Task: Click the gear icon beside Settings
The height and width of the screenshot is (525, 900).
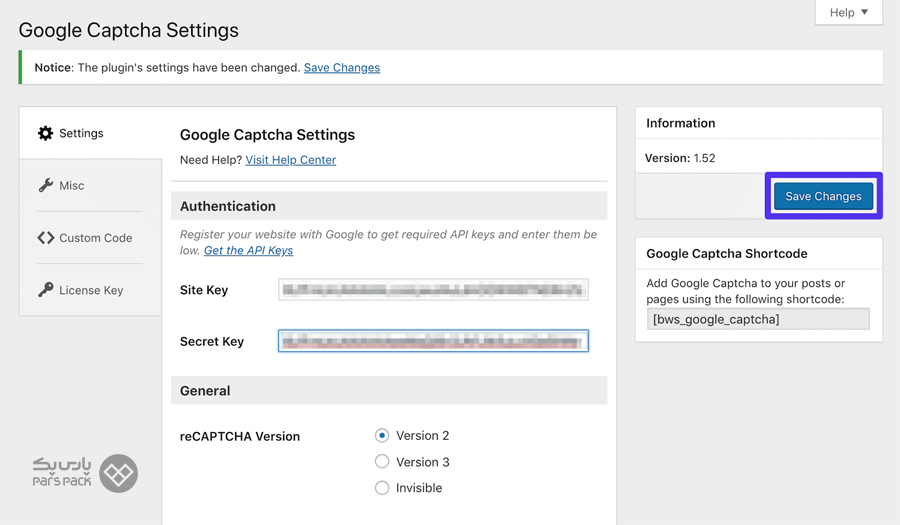Action: pyautogui.click(x=45, y=133)
